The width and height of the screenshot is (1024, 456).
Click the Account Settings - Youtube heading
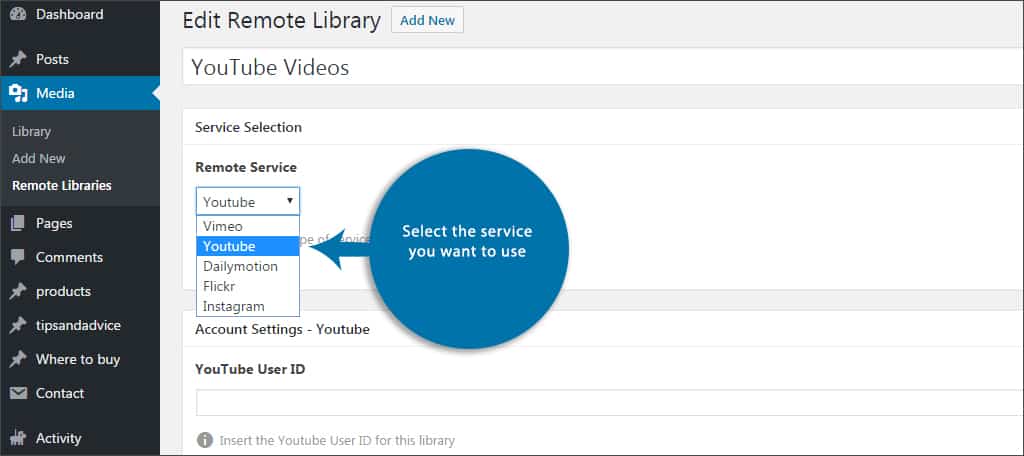(282, 330)
